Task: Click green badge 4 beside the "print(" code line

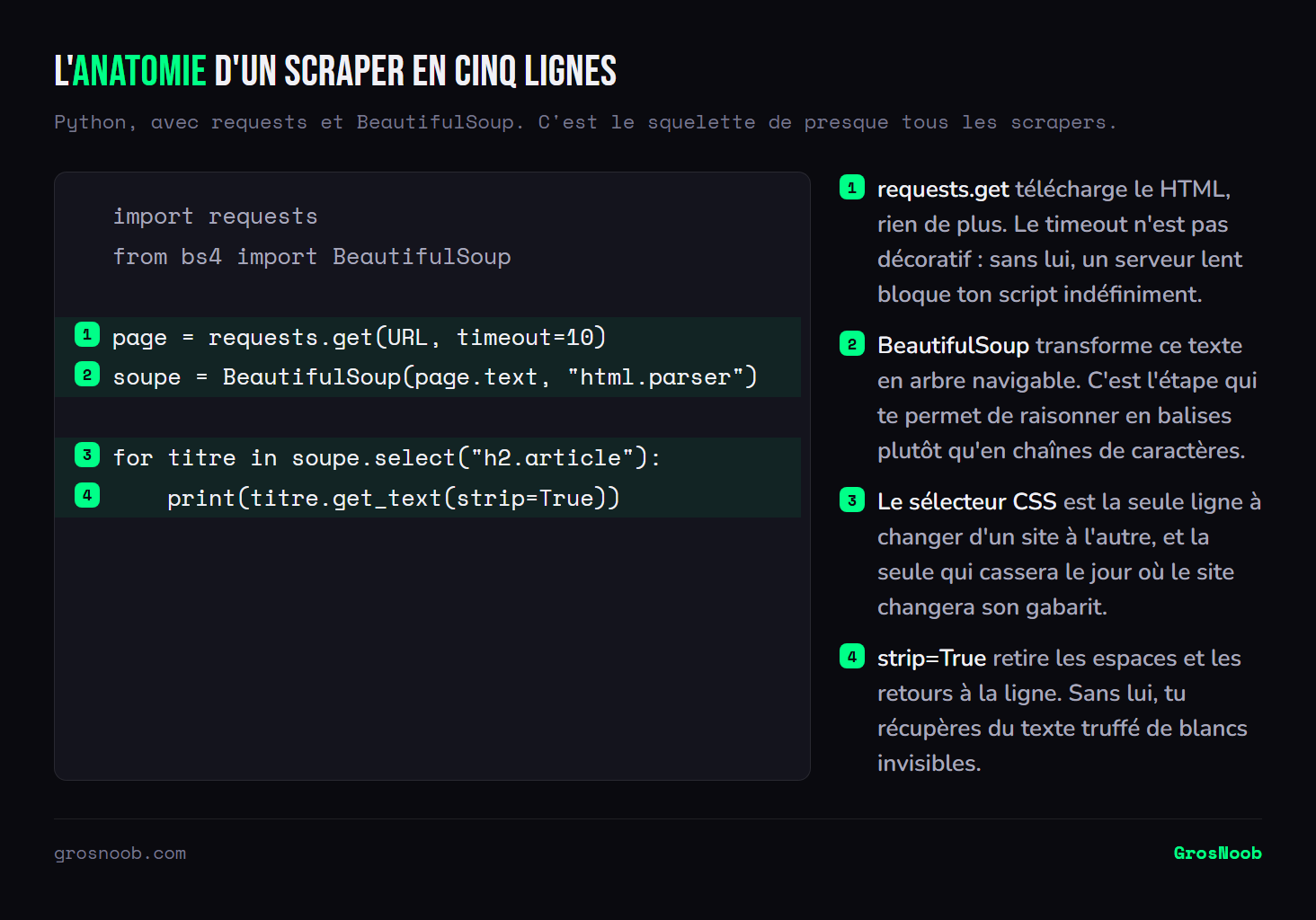Action: [x=87, y=495]
